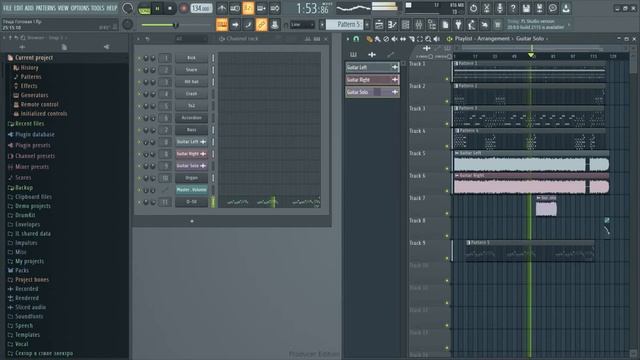The height and width of the screenshot is (360, 640).
Task: Open the Mixer toolbar icon
Action: click(x=419, y=25)
